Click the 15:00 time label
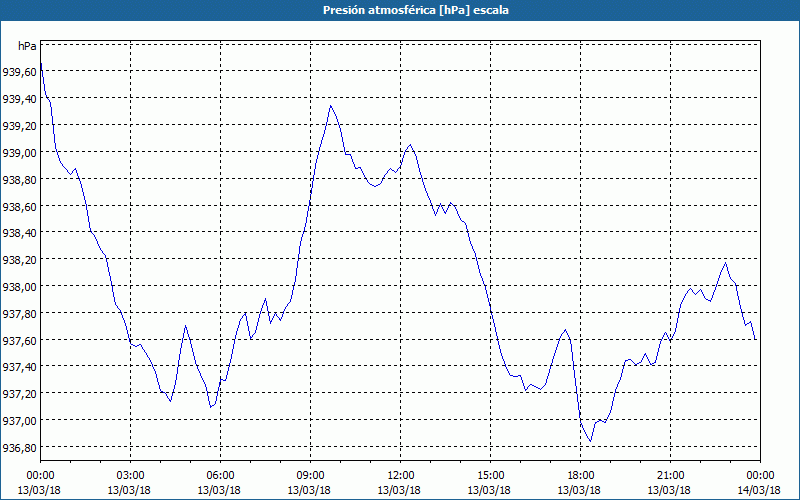Viewport: 800px width, 500px height. [x=490, y=476]
